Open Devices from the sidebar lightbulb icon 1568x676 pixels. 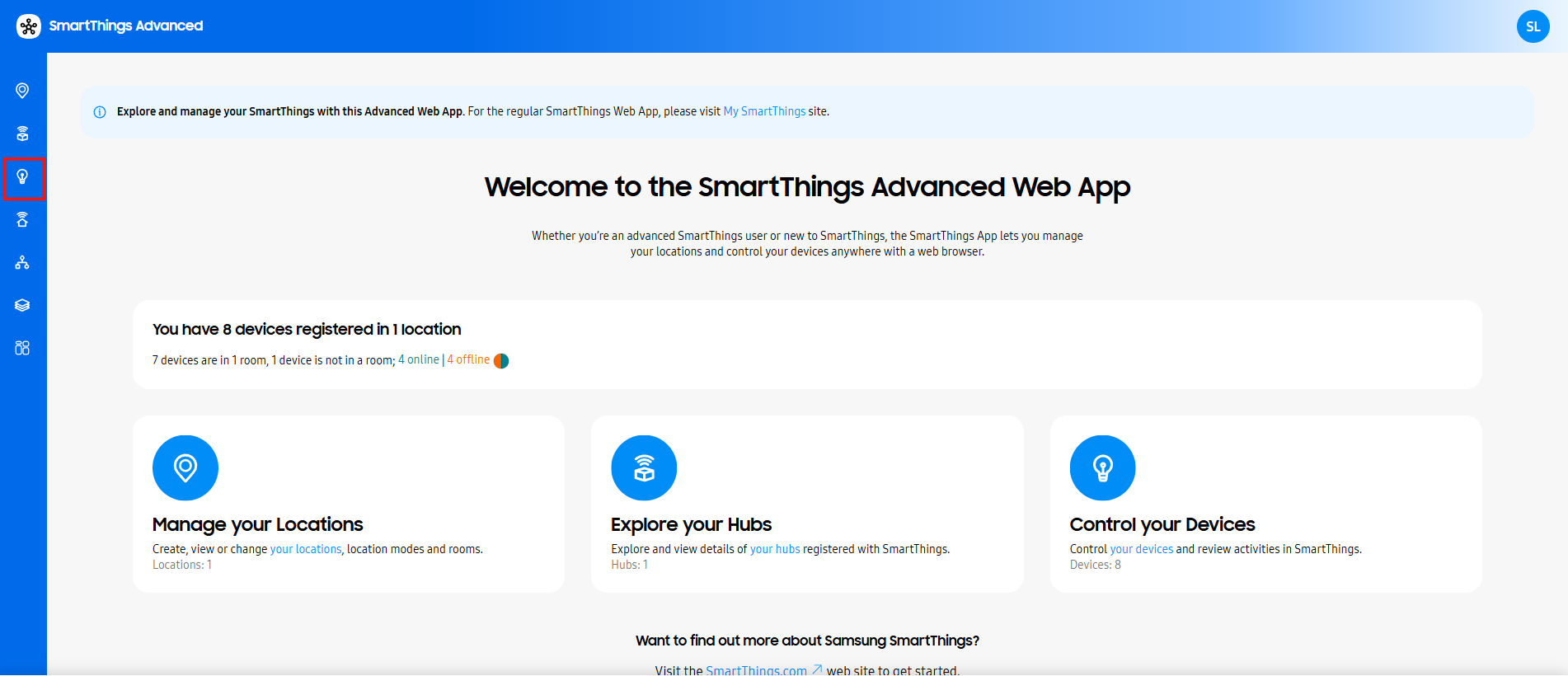coord(22,176)
